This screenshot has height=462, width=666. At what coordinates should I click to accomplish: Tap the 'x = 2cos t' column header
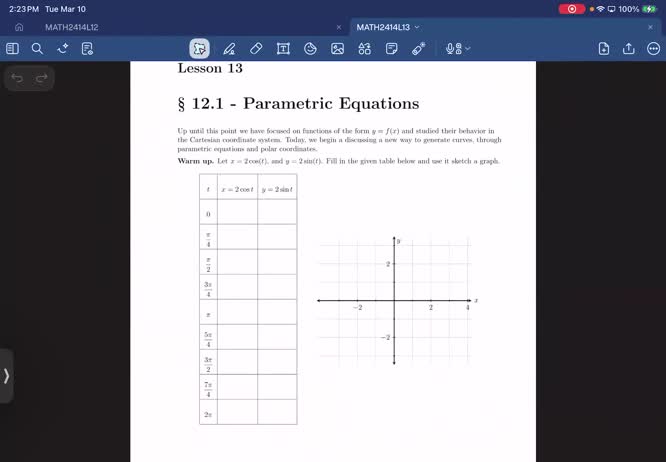[x=237, y=189]
